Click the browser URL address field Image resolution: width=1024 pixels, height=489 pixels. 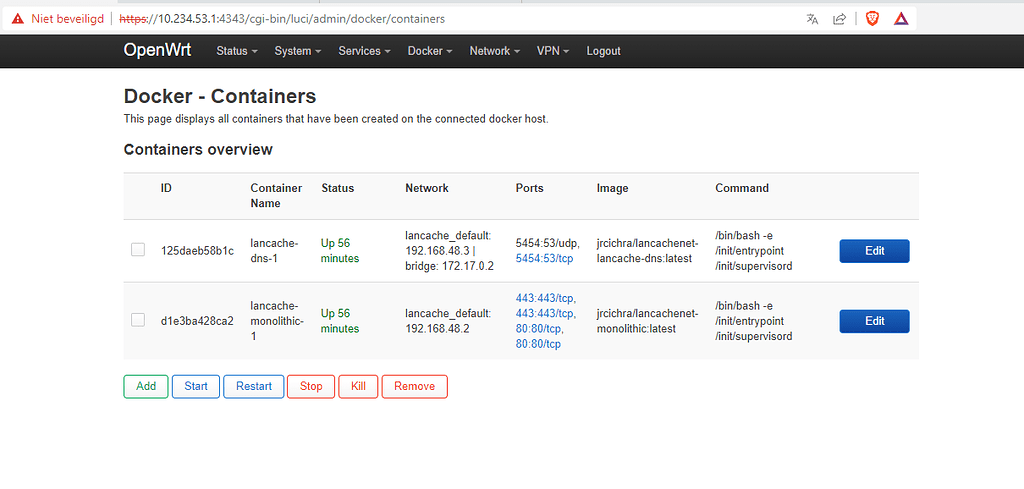click(450, 18)
